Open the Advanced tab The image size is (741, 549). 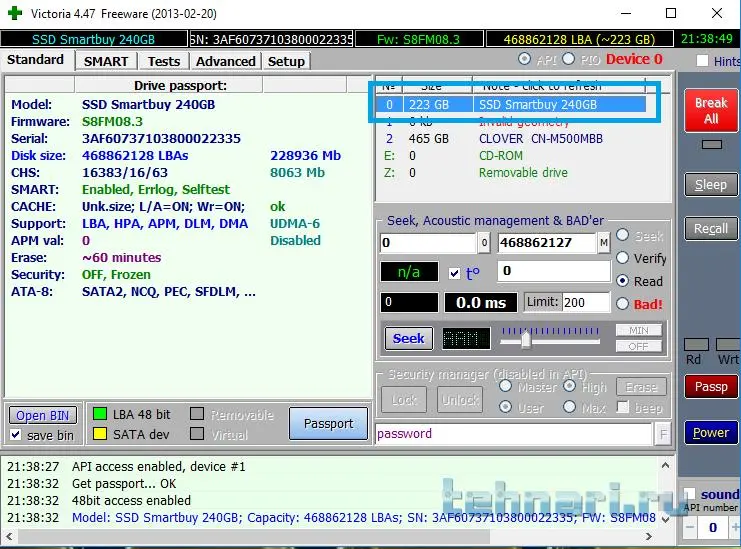coord(225,61)
